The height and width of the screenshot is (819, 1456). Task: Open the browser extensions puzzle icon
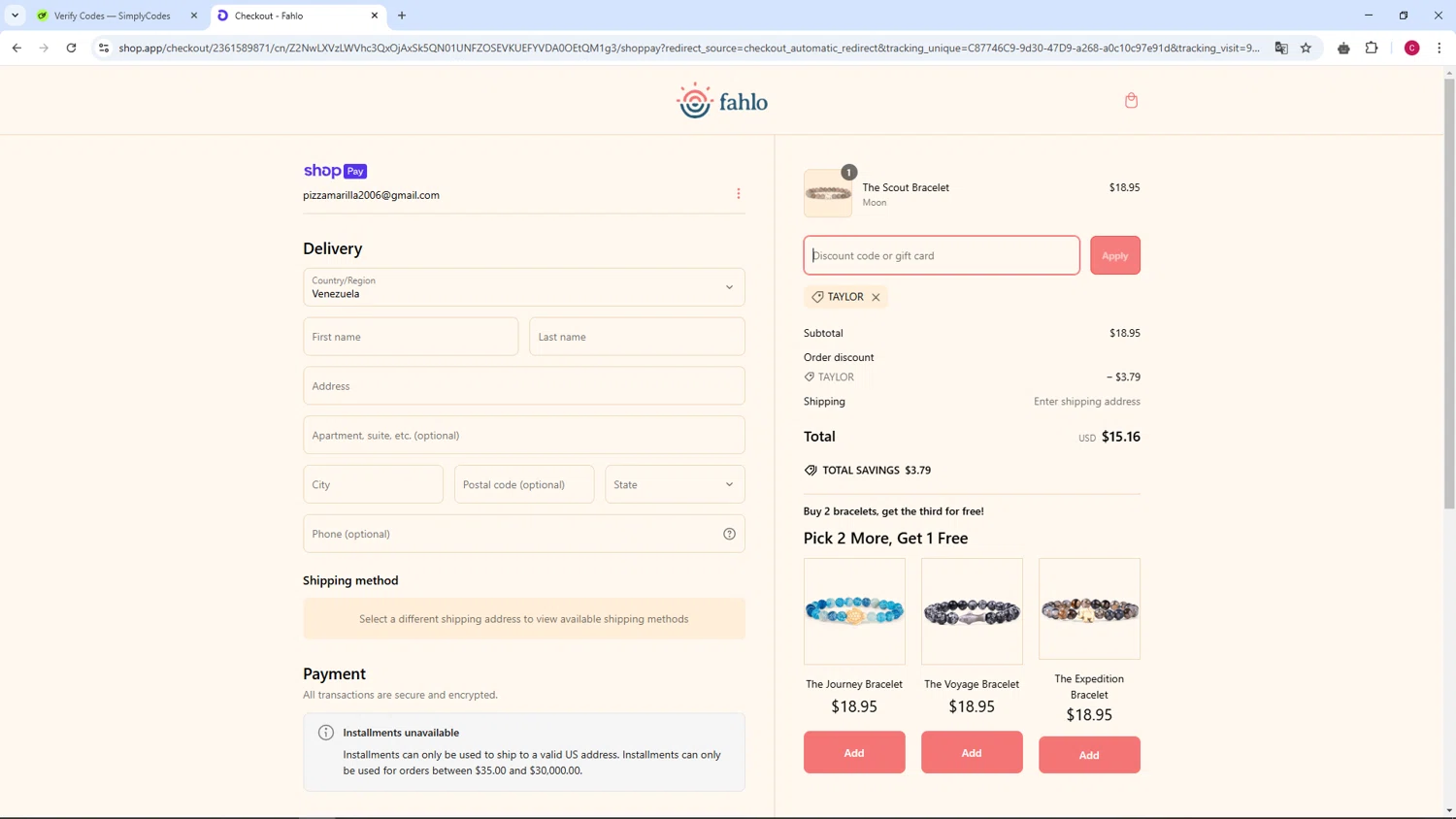pos(1372,48)
